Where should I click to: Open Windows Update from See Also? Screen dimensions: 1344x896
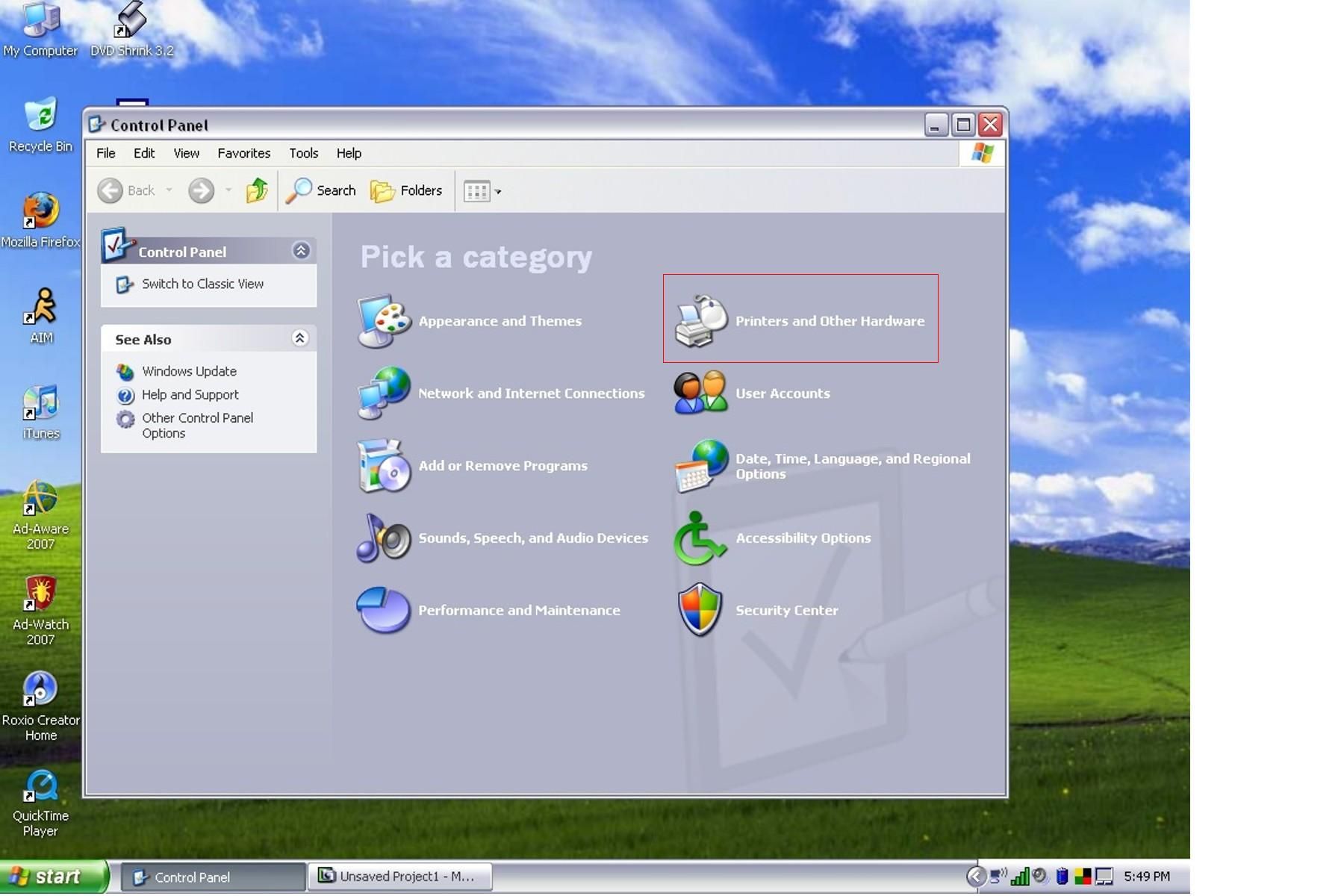(187, 371)
